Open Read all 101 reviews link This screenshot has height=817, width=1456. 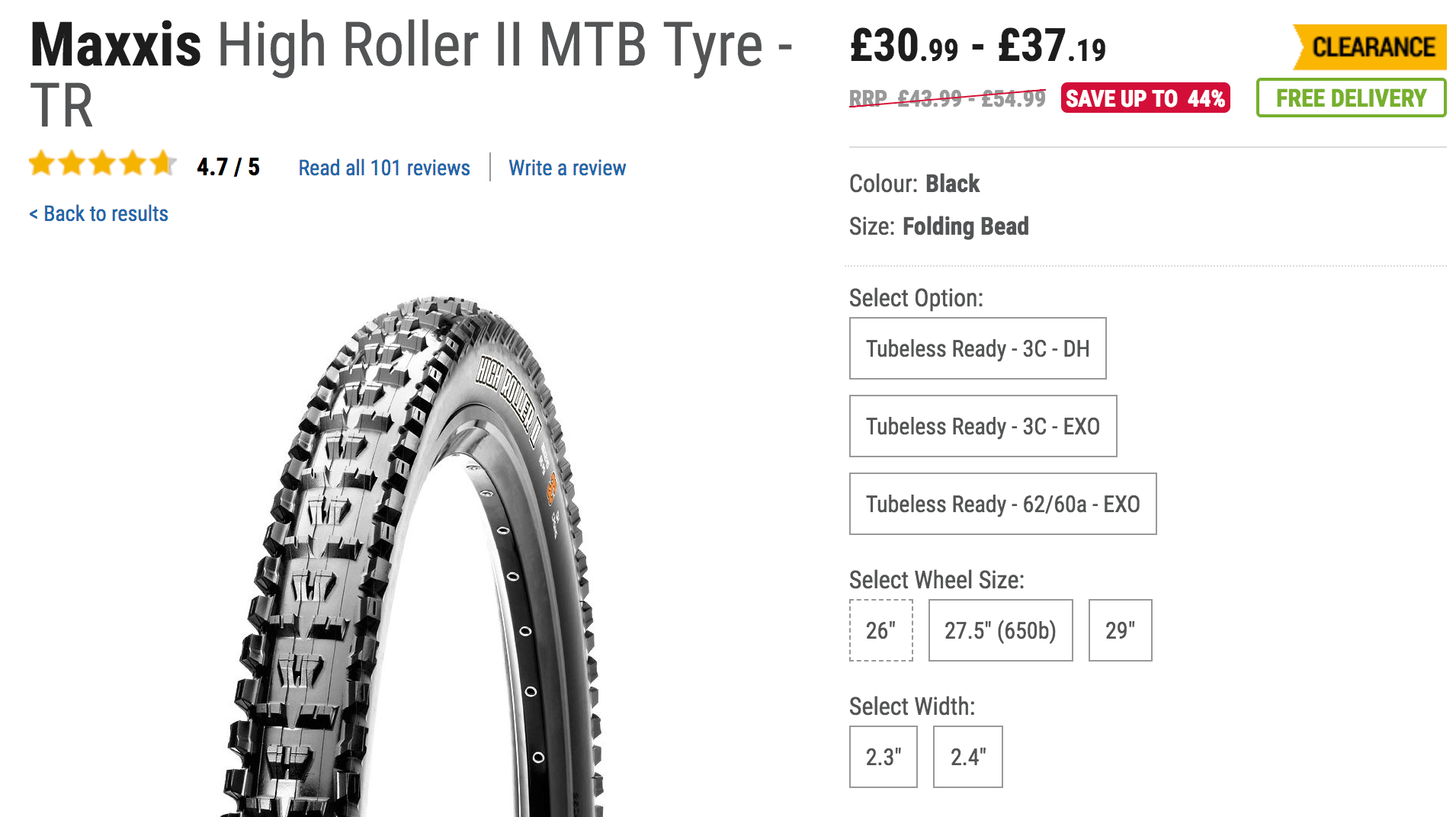383,168
